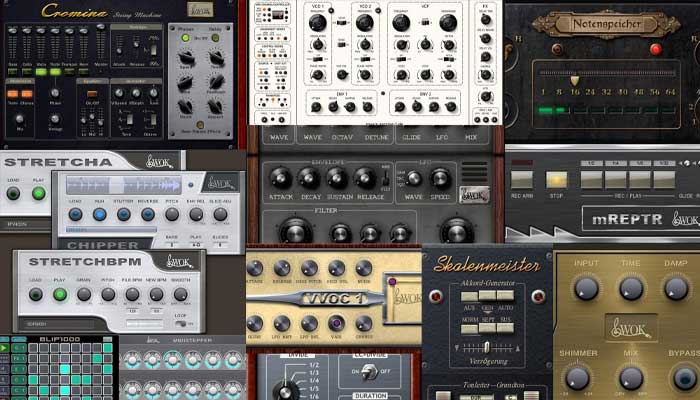
Task: Click the LFO SPEED knob
Action: coord(440,179)
